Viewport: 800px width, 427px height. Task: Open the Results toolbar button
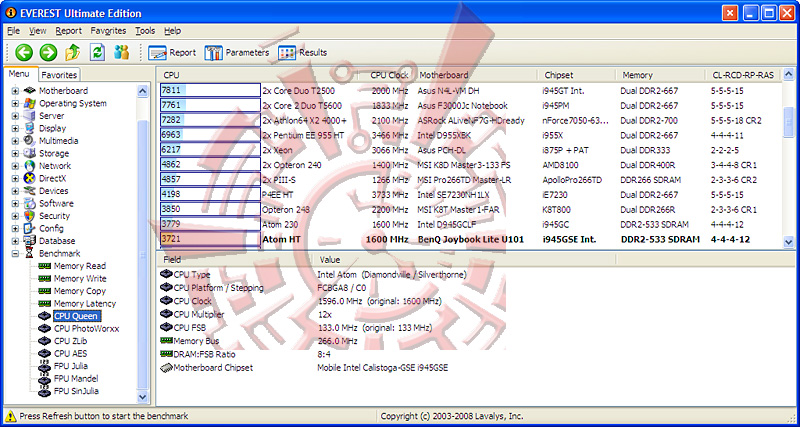coord(303,53)
